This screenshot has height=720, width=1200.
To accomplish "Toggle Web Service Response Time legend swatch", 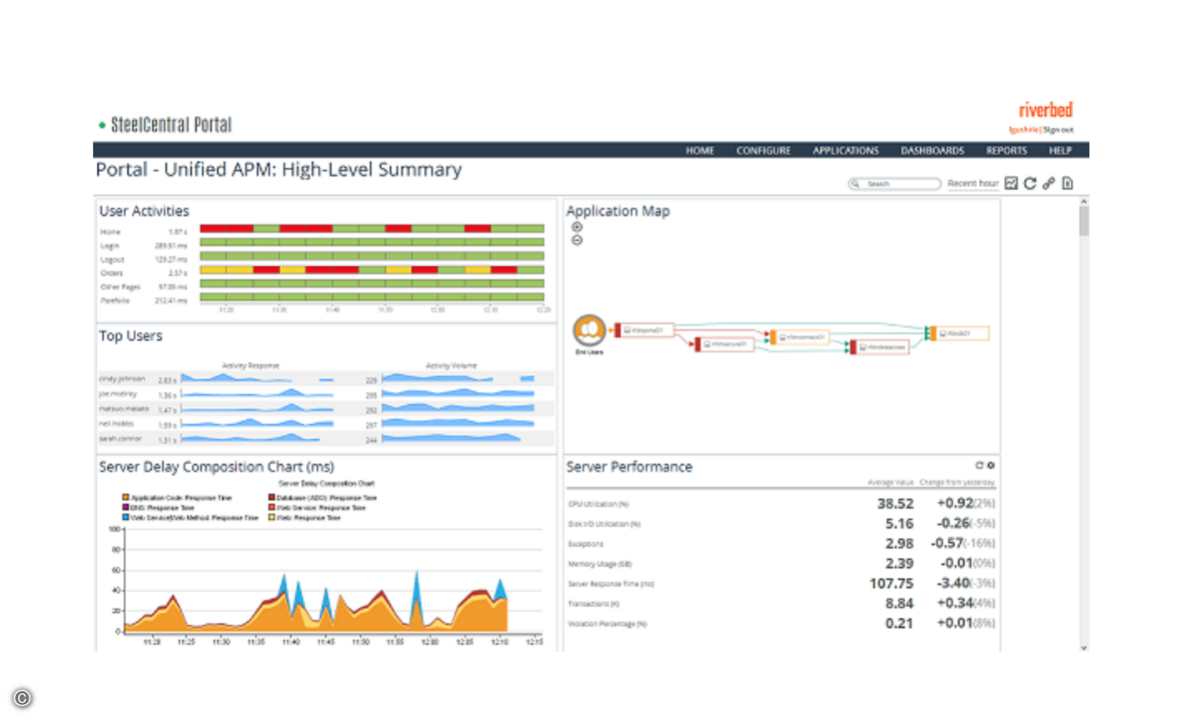I will [271, 507].
